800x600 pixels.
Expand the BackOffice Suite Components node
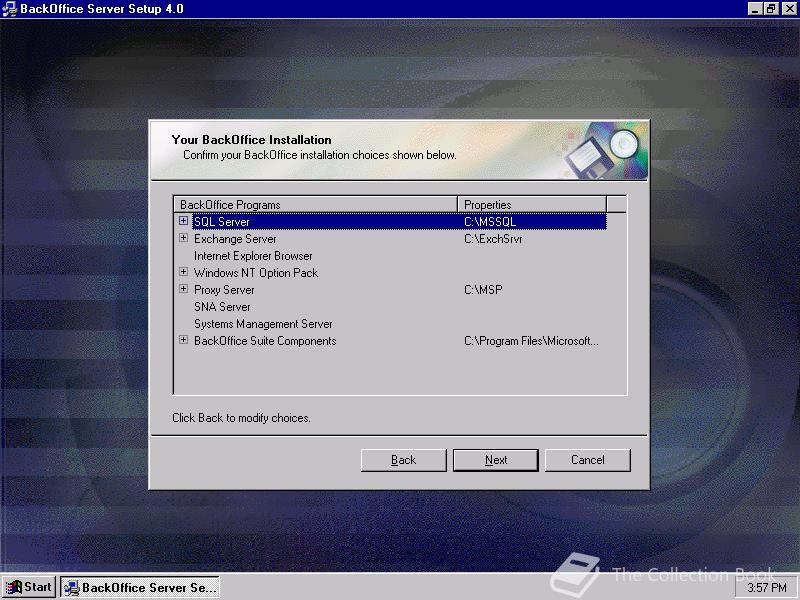coord(183,340)
